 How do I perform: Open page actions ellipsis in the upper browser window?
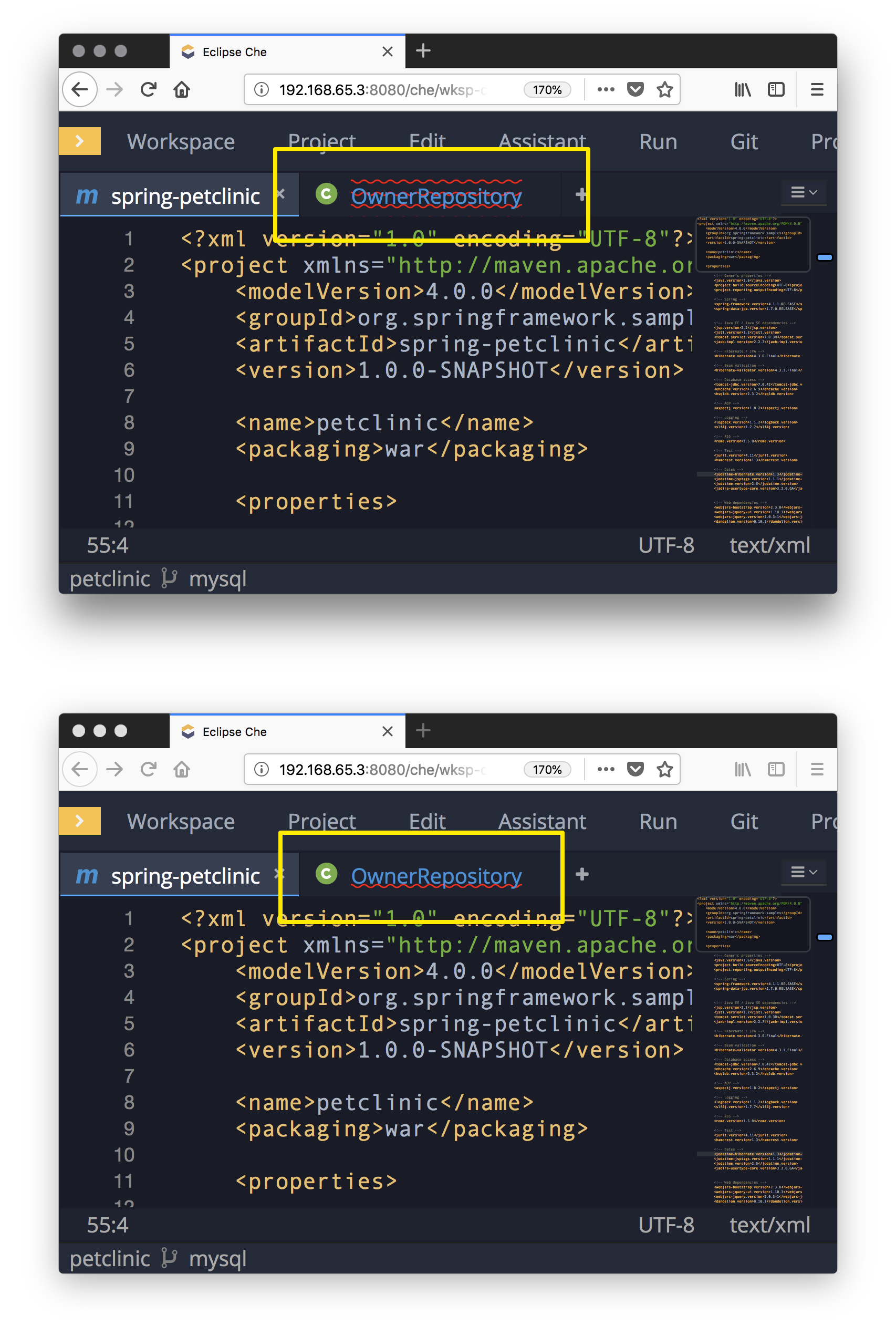pyautogui.click(x=606, y=90)
